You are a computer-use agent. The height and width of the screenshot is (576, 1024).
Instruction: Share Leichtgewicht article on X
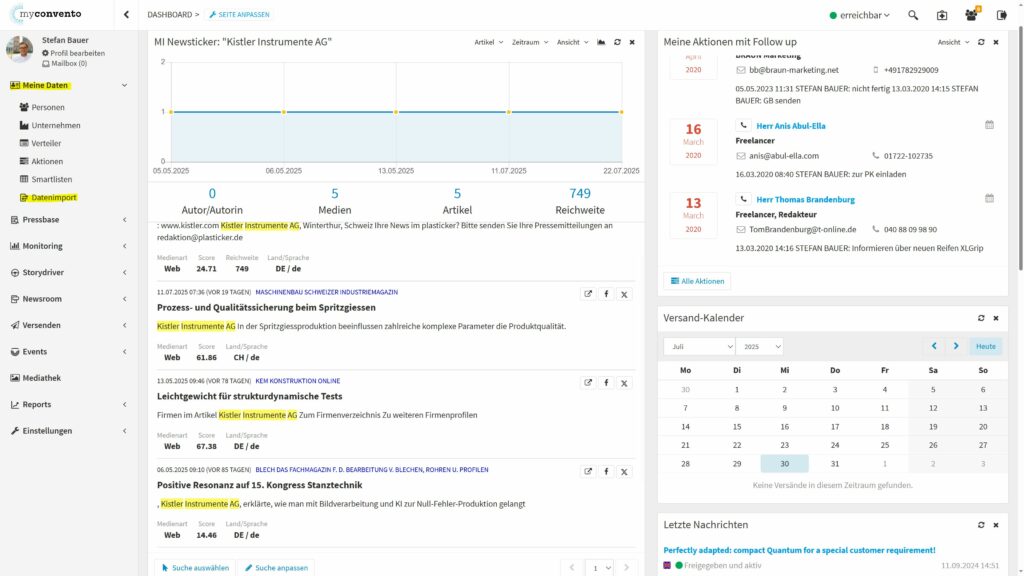(x=624, y=383)
